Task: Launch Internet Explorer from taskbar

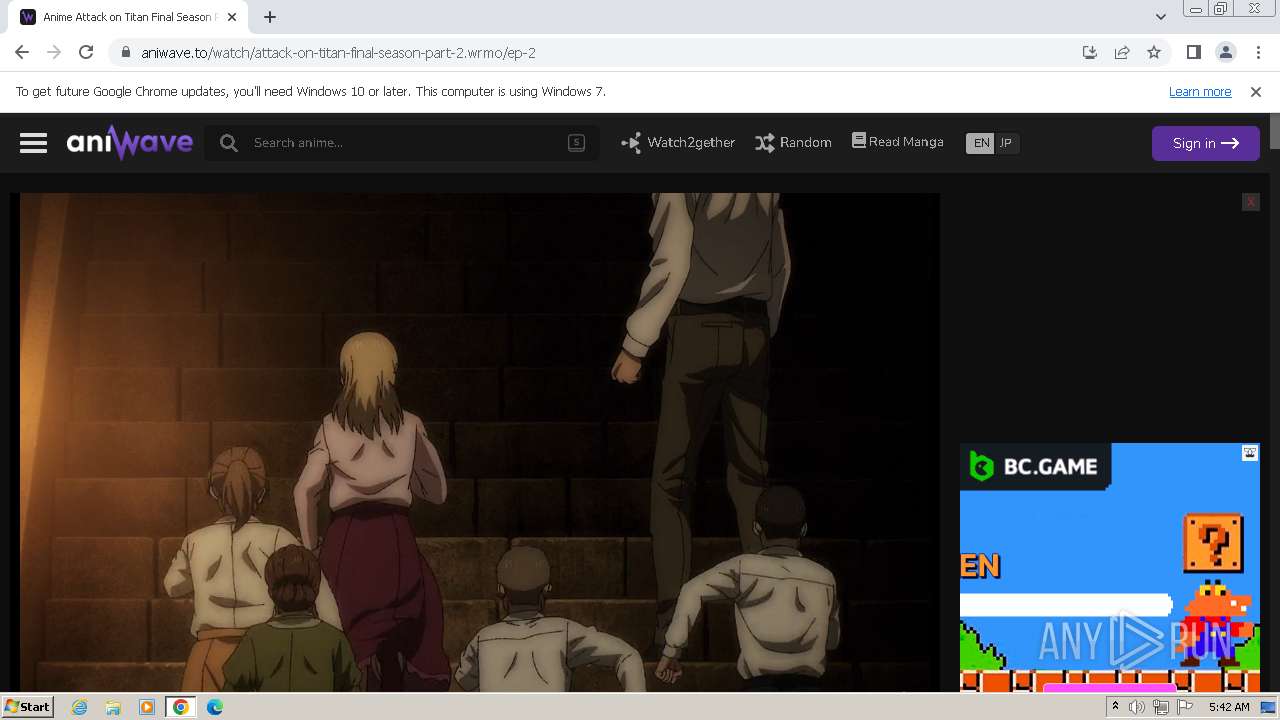Action: (x=80, y=707)
